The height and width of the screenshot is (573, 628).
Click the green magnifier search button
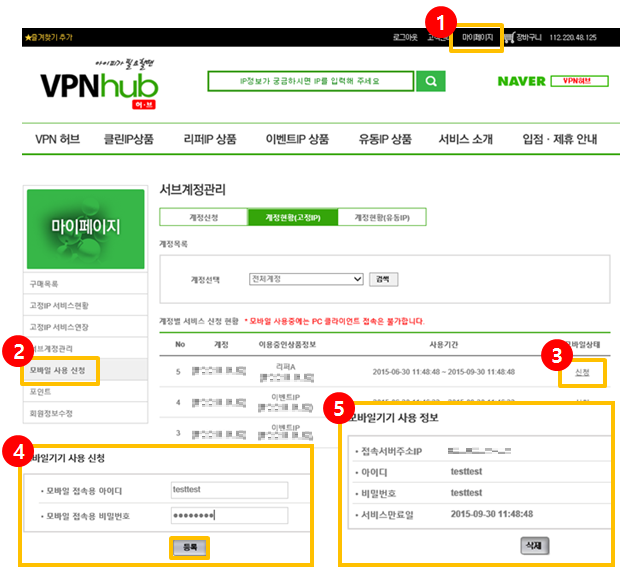click(x=430, y=81)
